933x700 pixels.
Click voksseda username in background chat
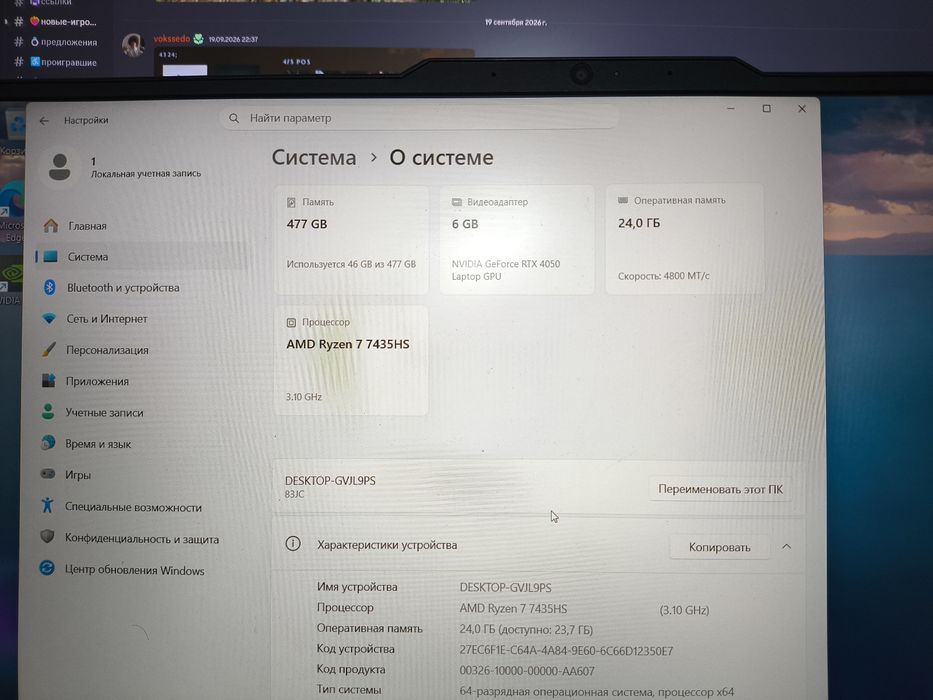click(171, 39)
